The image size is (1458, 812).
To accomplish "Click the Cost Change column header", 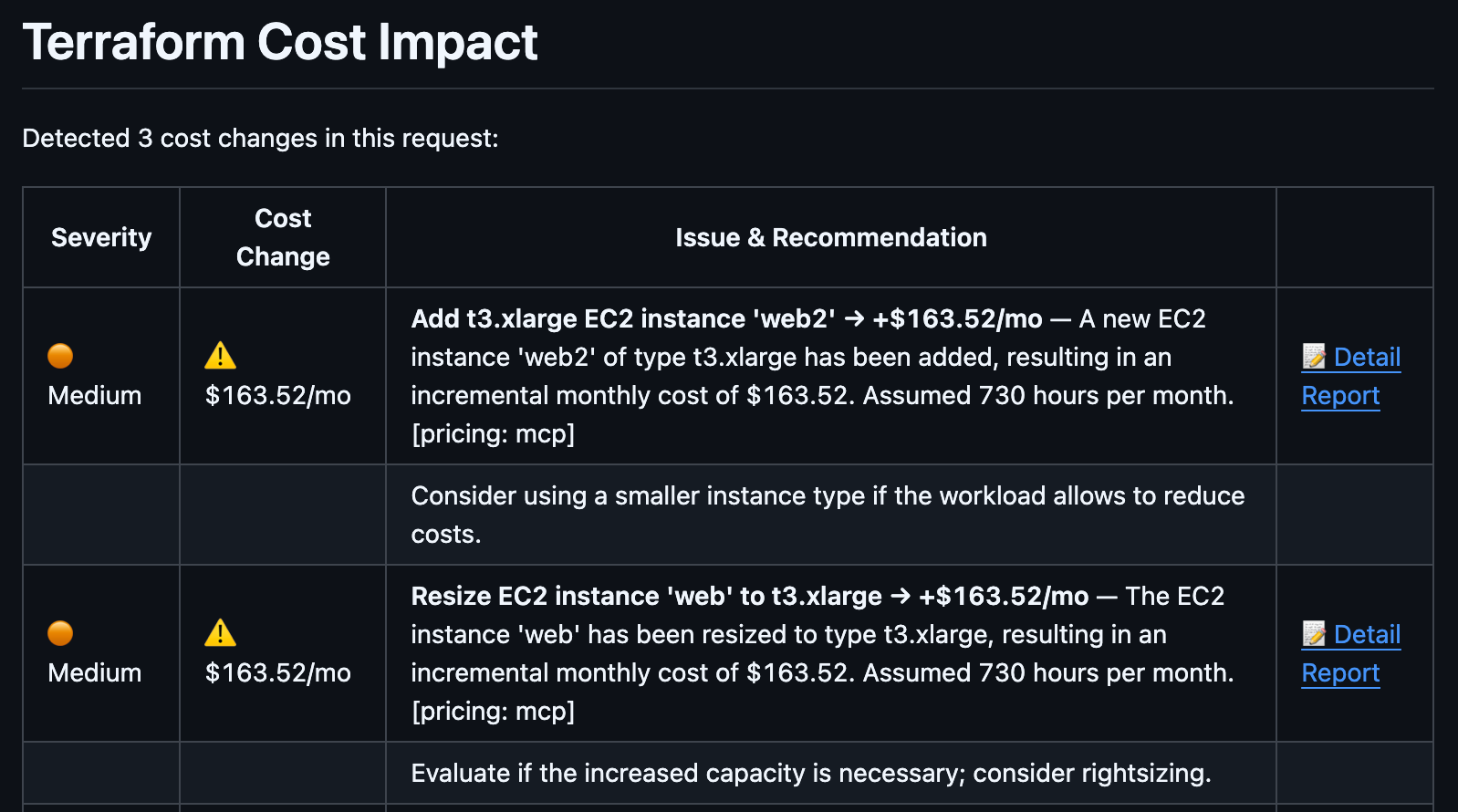I will (x=283, y=237).
